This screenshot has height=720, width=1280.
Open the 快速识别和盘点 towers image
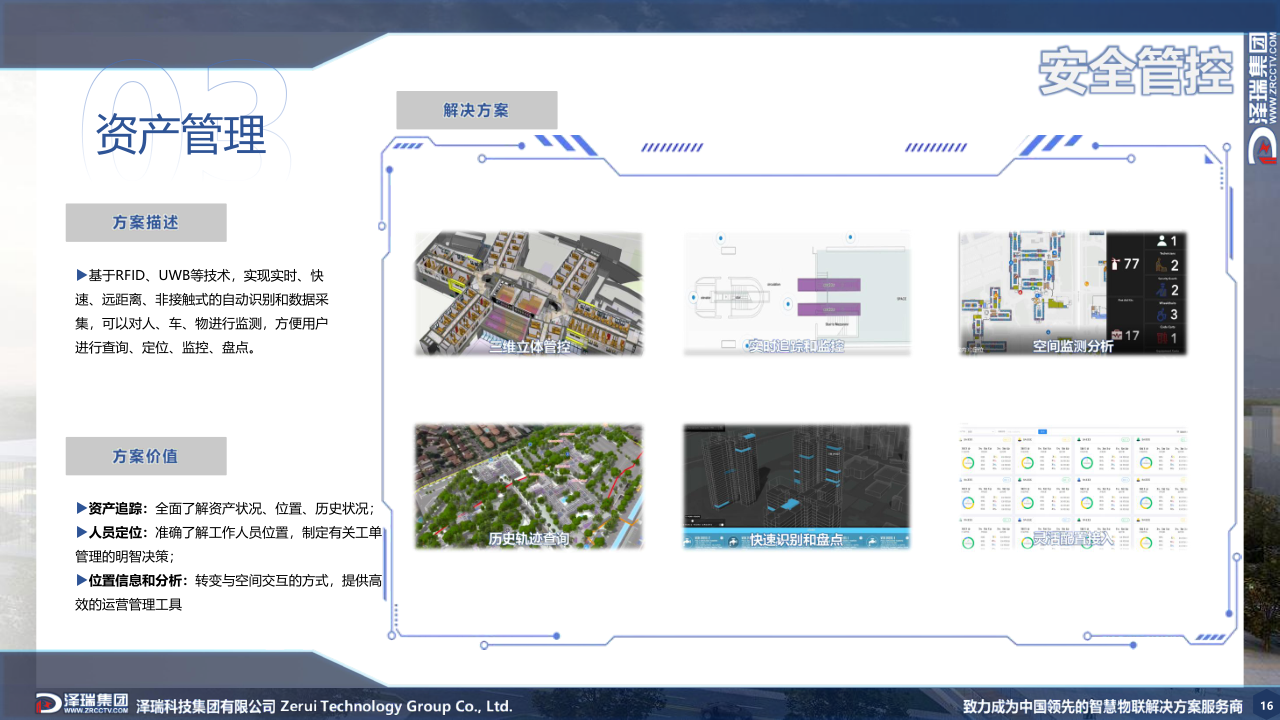pos(796,486)
